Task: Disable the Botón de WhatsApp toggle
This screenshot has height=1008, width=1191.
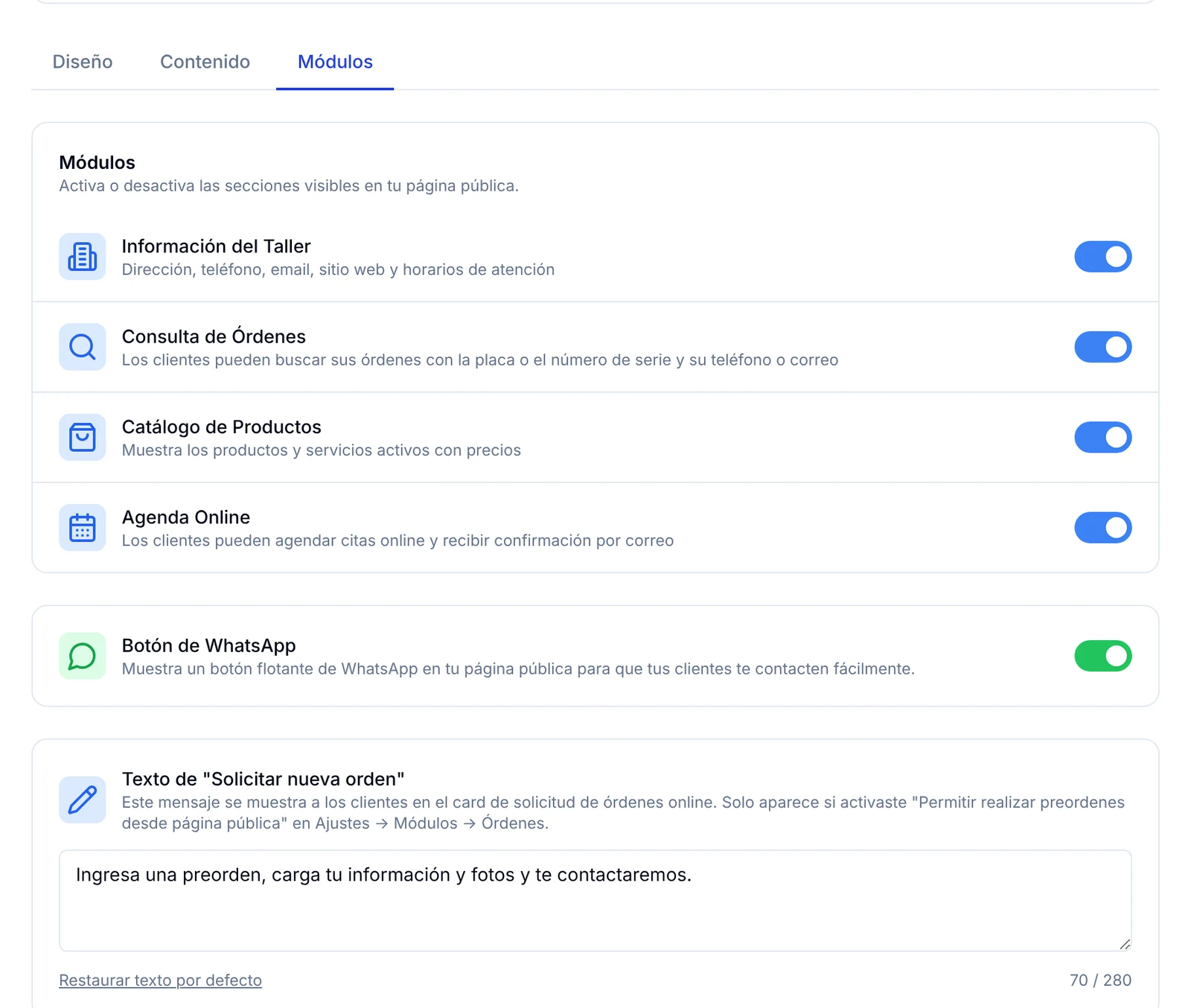Action: click(x=1102, y=656)
